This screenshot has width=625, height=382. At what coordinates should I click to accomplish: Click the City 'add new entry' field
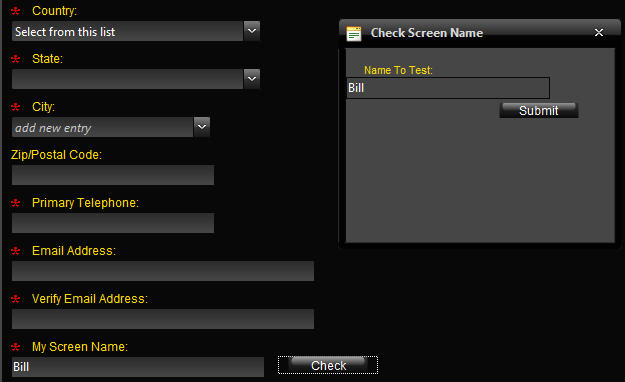(x=102, y=127)
